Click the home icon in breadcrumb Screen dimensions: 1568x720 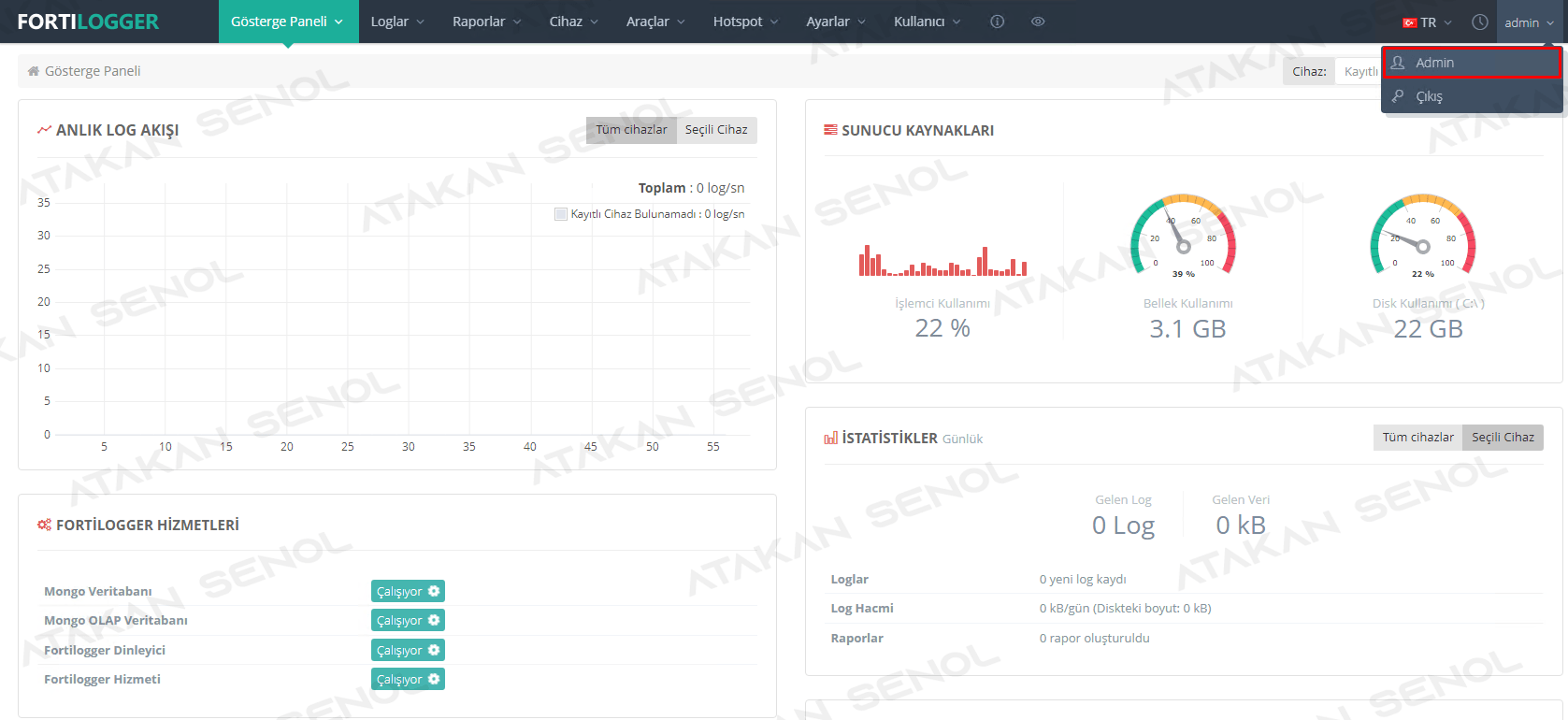pos(34,71)
